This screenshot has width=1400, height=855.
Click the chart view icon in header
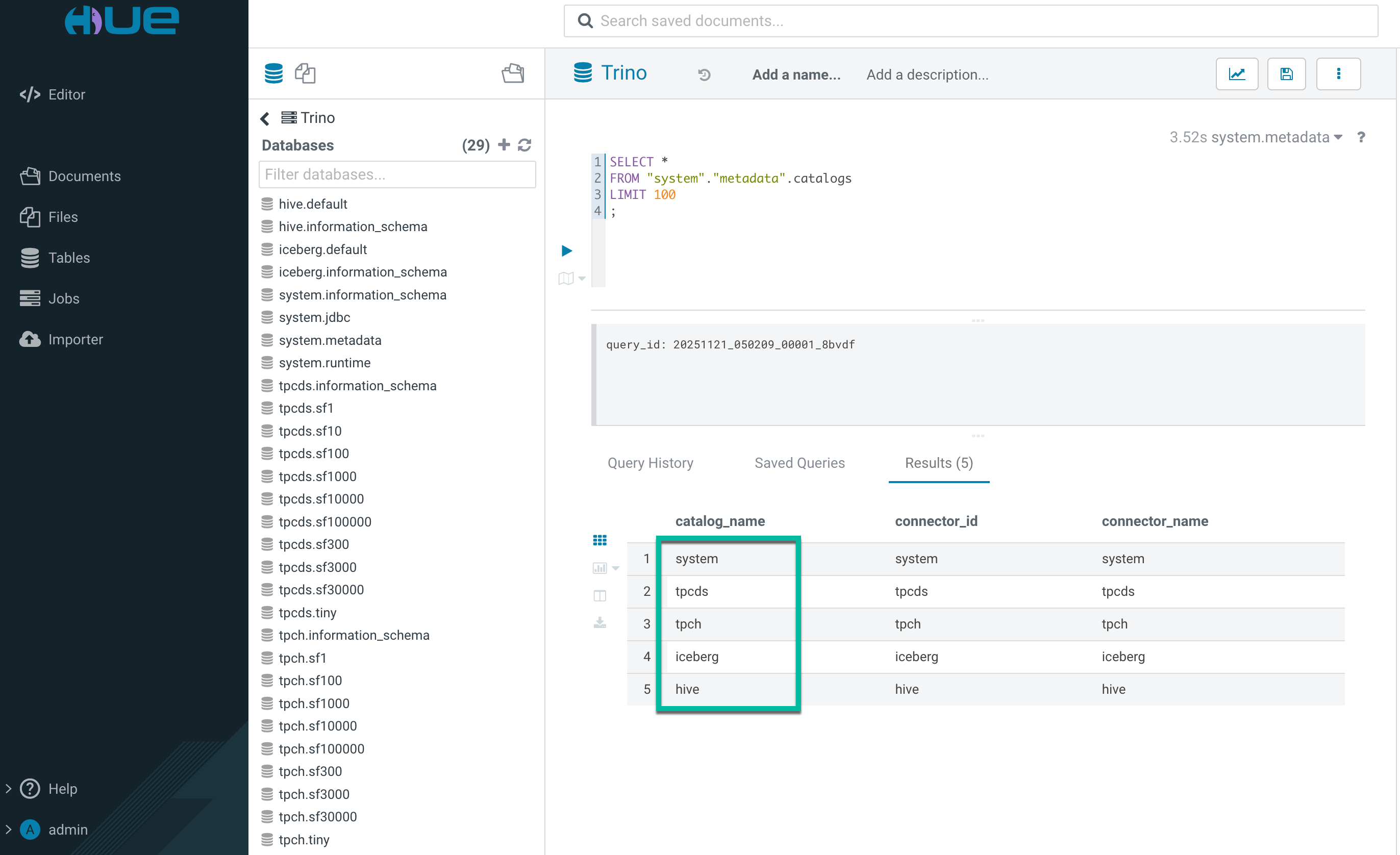point(1236,74)
